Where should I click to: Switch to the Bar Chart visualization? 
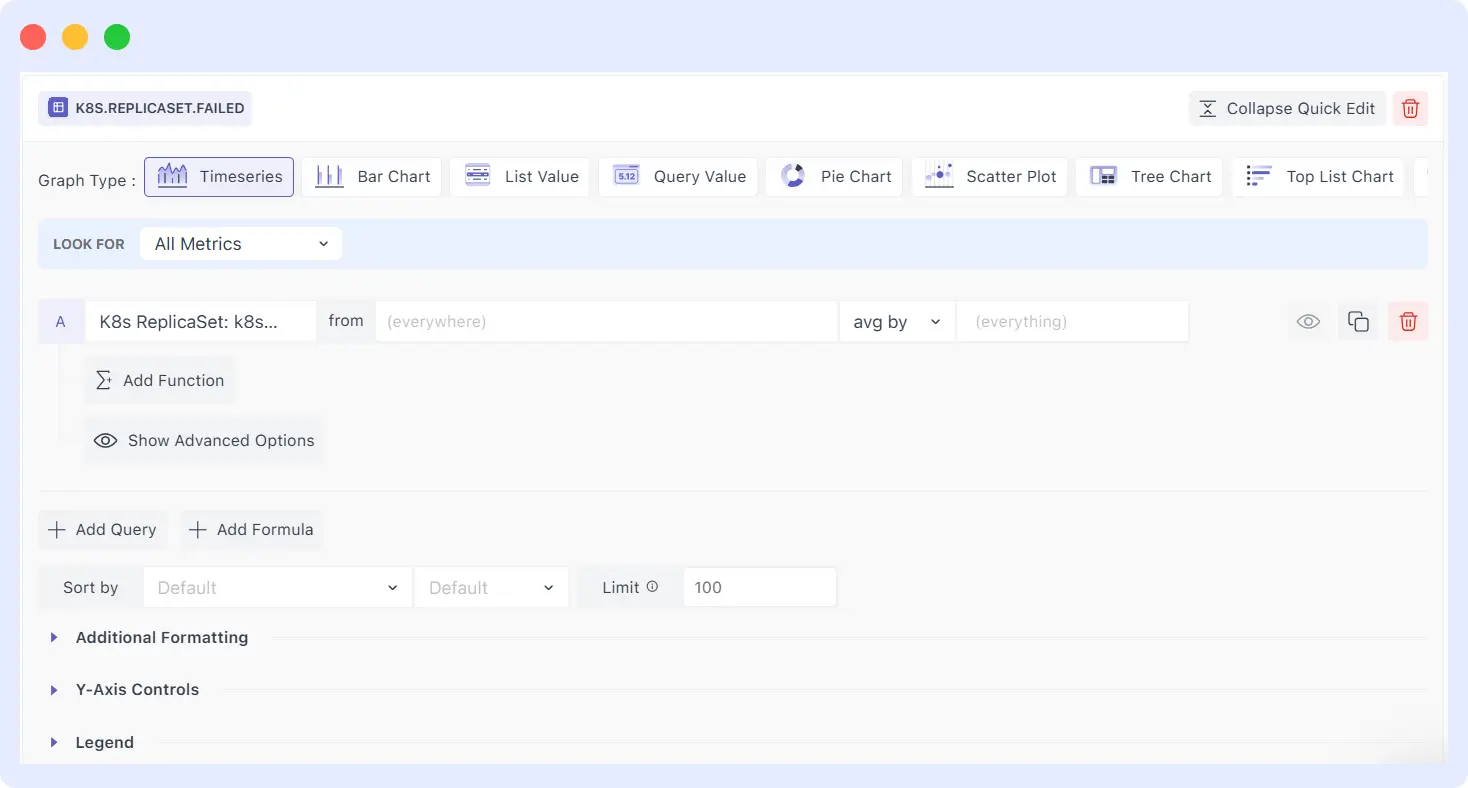[371, 176]
